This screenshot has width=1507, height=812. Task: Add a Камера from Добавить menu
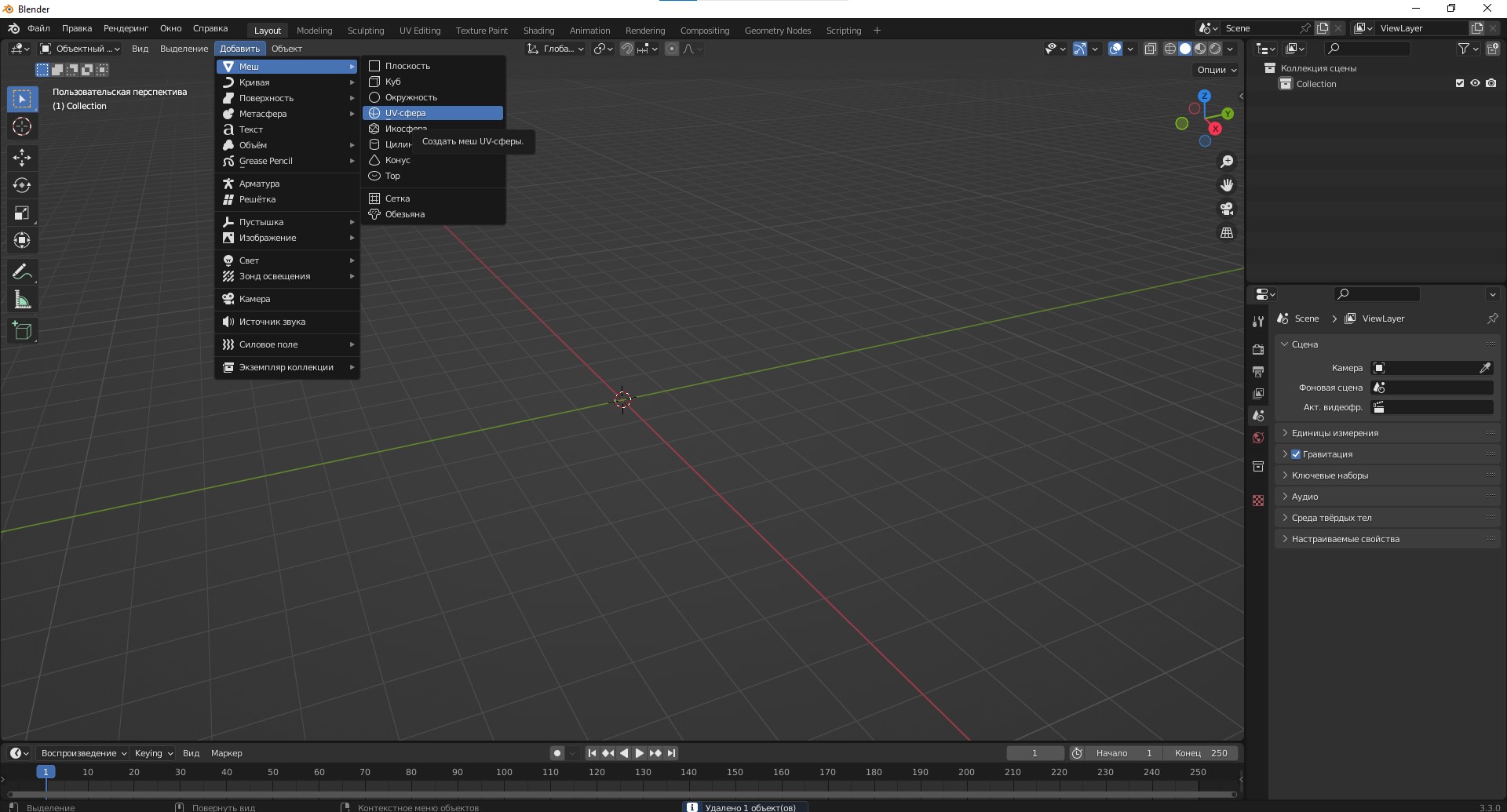pyautogui.click(x=286, y=299)
